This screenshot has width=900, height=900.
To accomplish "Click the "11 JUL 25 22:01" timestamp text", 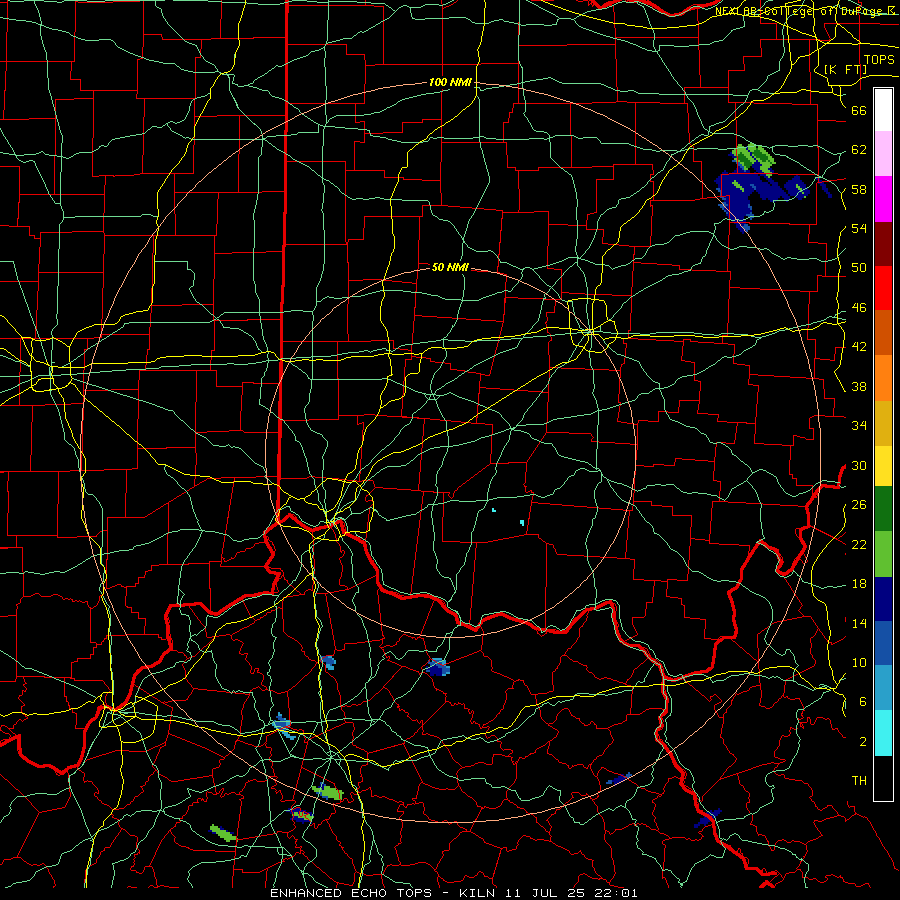I will tap(572, 893).
